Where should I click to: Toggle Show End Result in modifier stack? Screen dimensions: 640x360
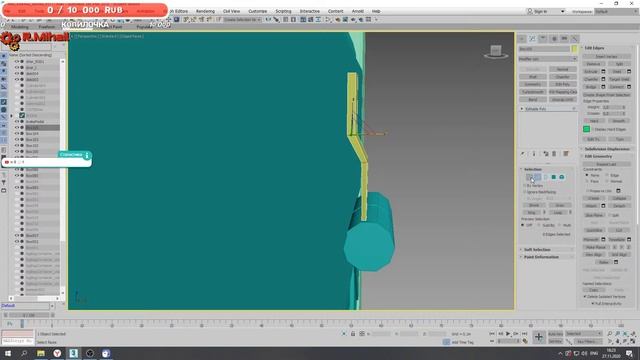pyautogui.click(x=534, y=154)
